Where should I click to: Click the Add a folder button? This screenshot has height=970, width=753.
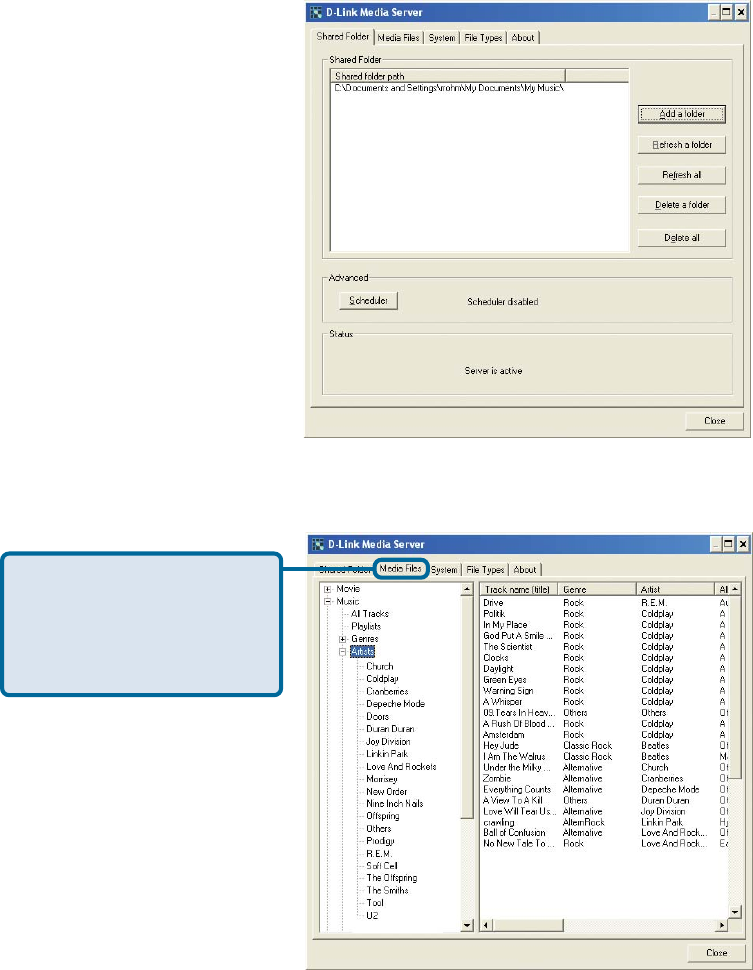tap(681, 114)
